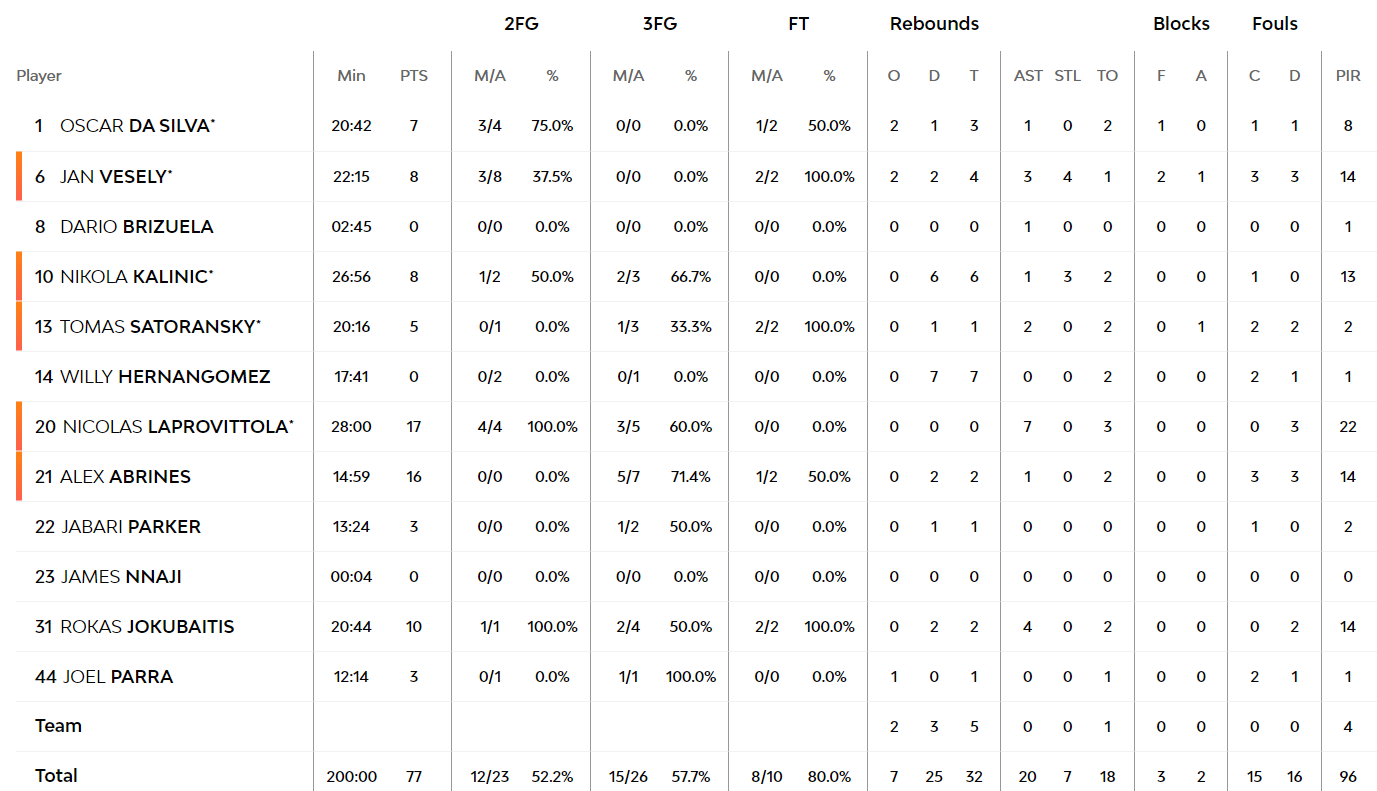Viewport: 1377px width, 791px height.
Task: Select Rokas Jokubaitis player name
Action: pyautogui.click(x=147, y=626)
